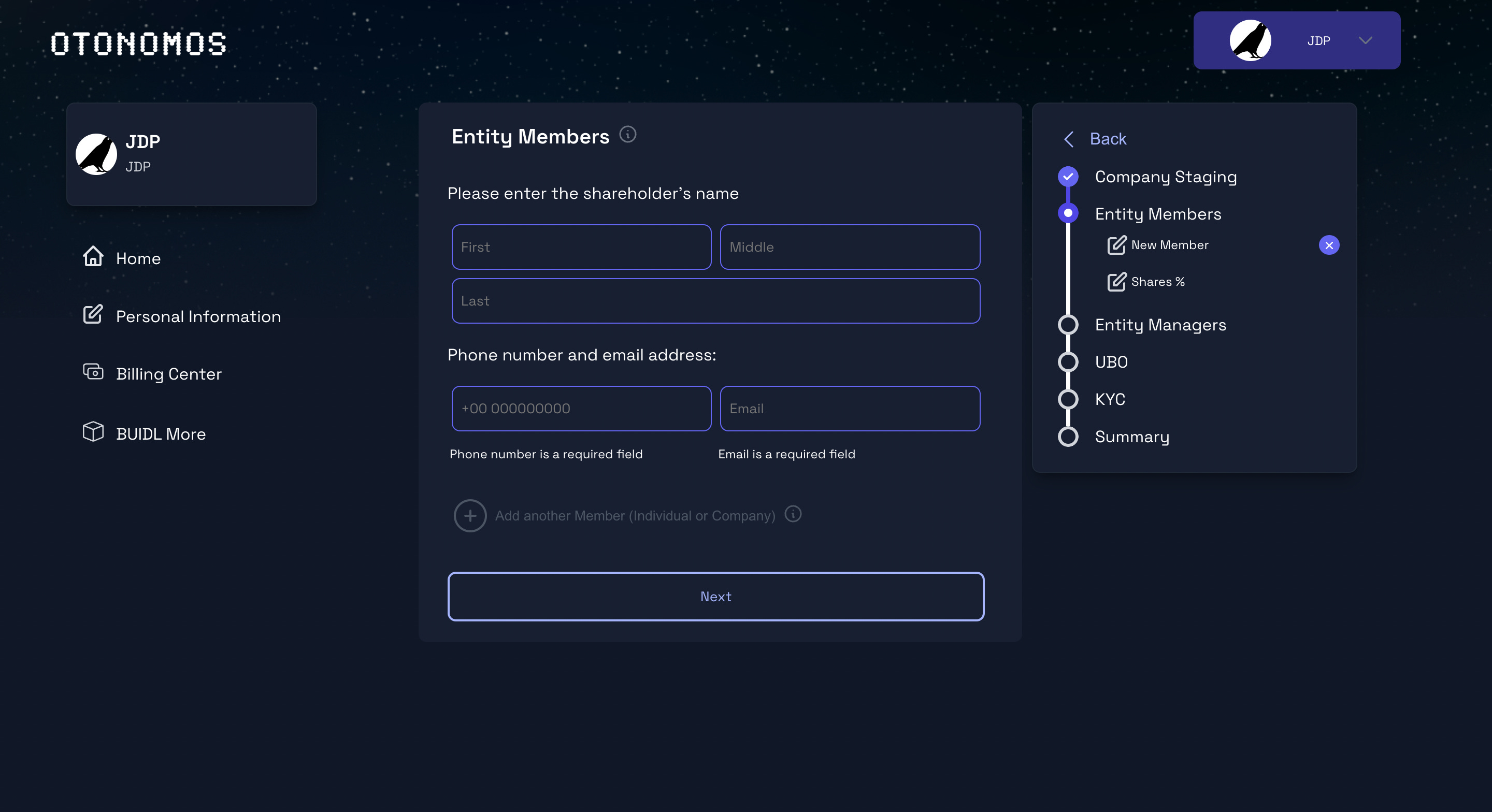Image resolution: width=1492 pixels, height=812 pixels.
Task: Select the UBO step circle
Action: (1068, 362)
